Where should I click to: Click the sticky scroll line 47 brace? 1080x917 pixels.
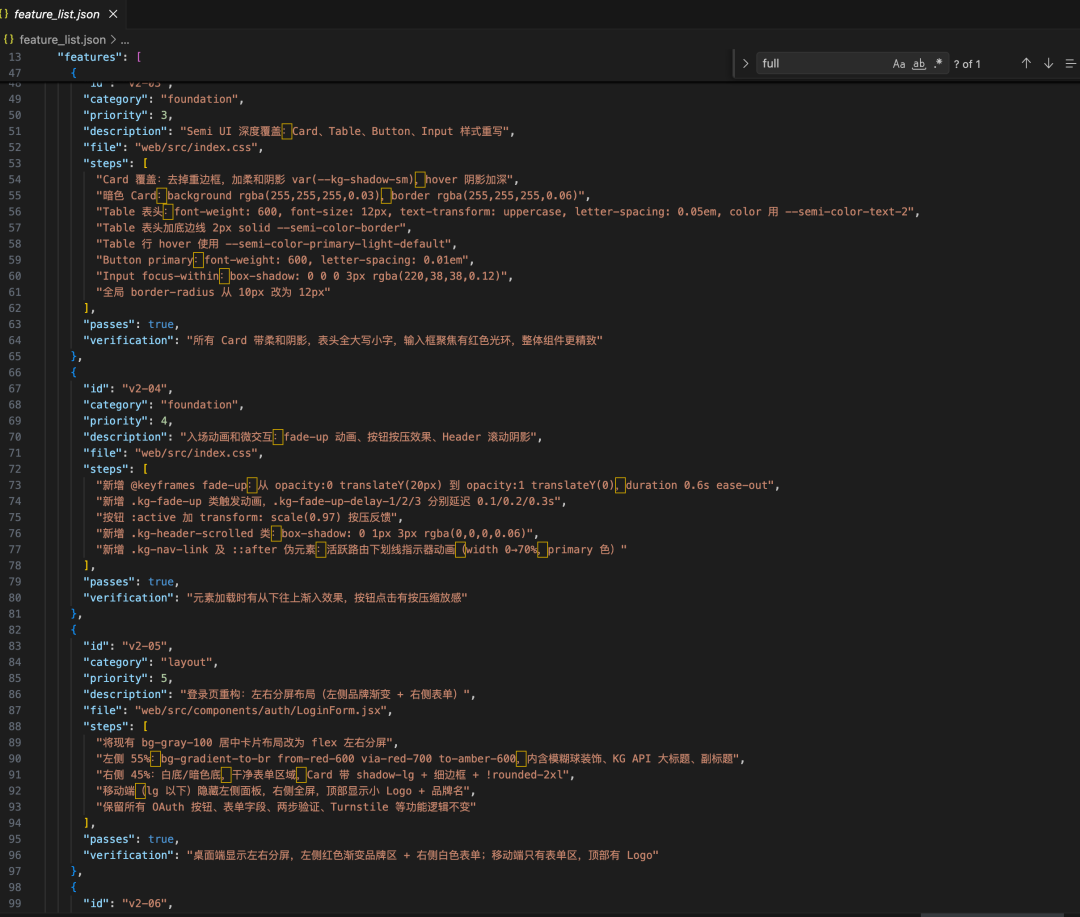coord(74,73)
